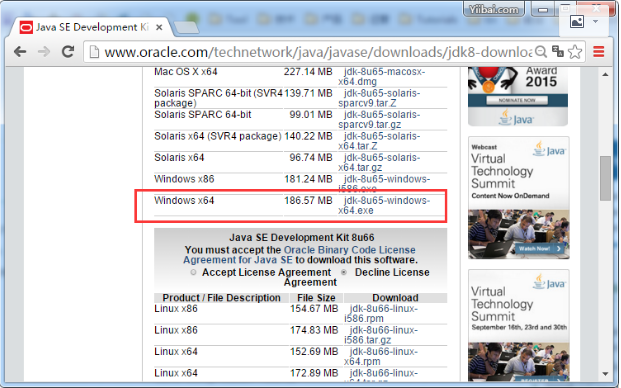The height and width of the screenshot is (388, 621).
Task: Bookmark this page with the star icon
Action: click(575, 51)
